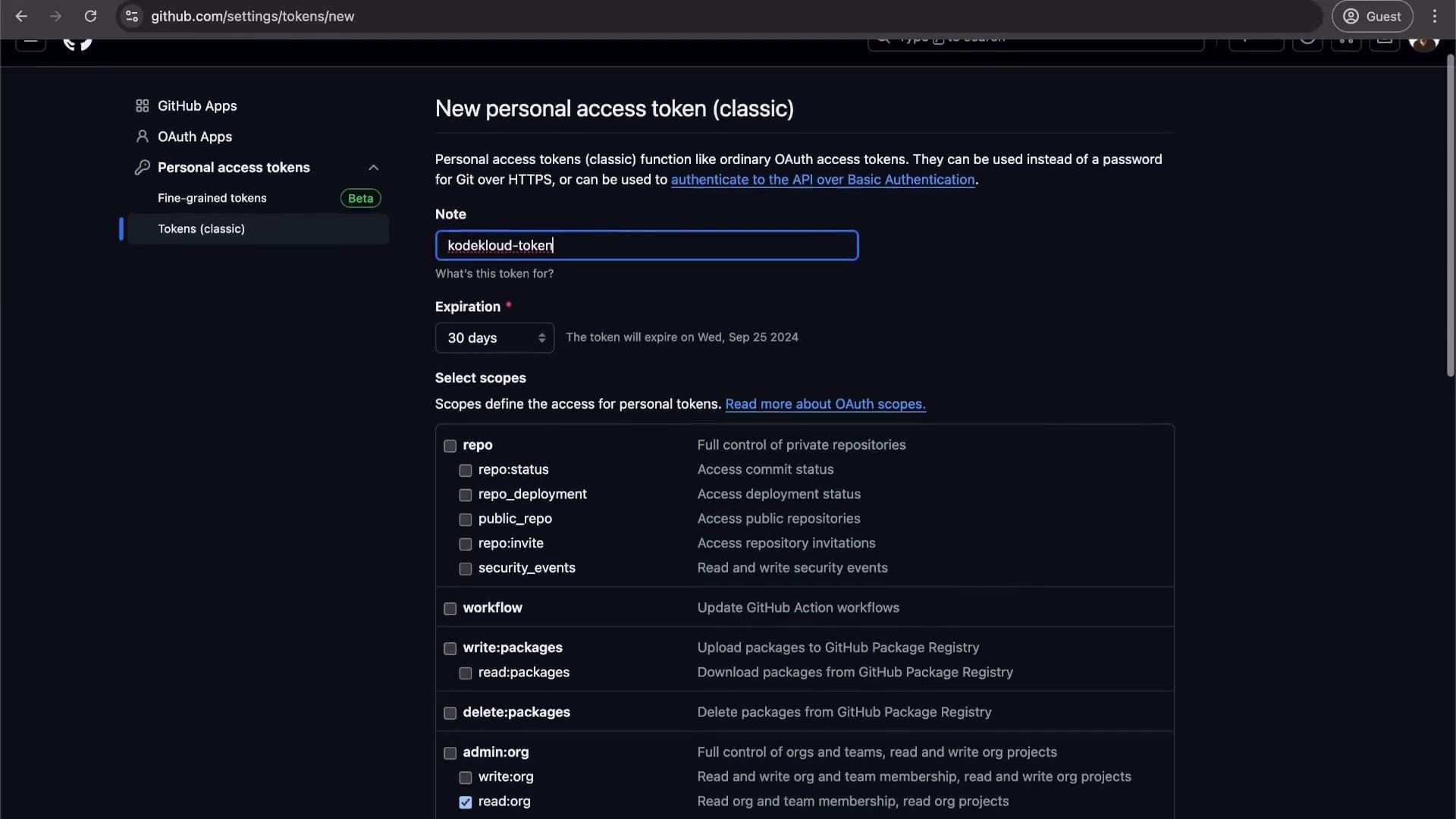Click 'Access public repositories' description

[779, 519]
